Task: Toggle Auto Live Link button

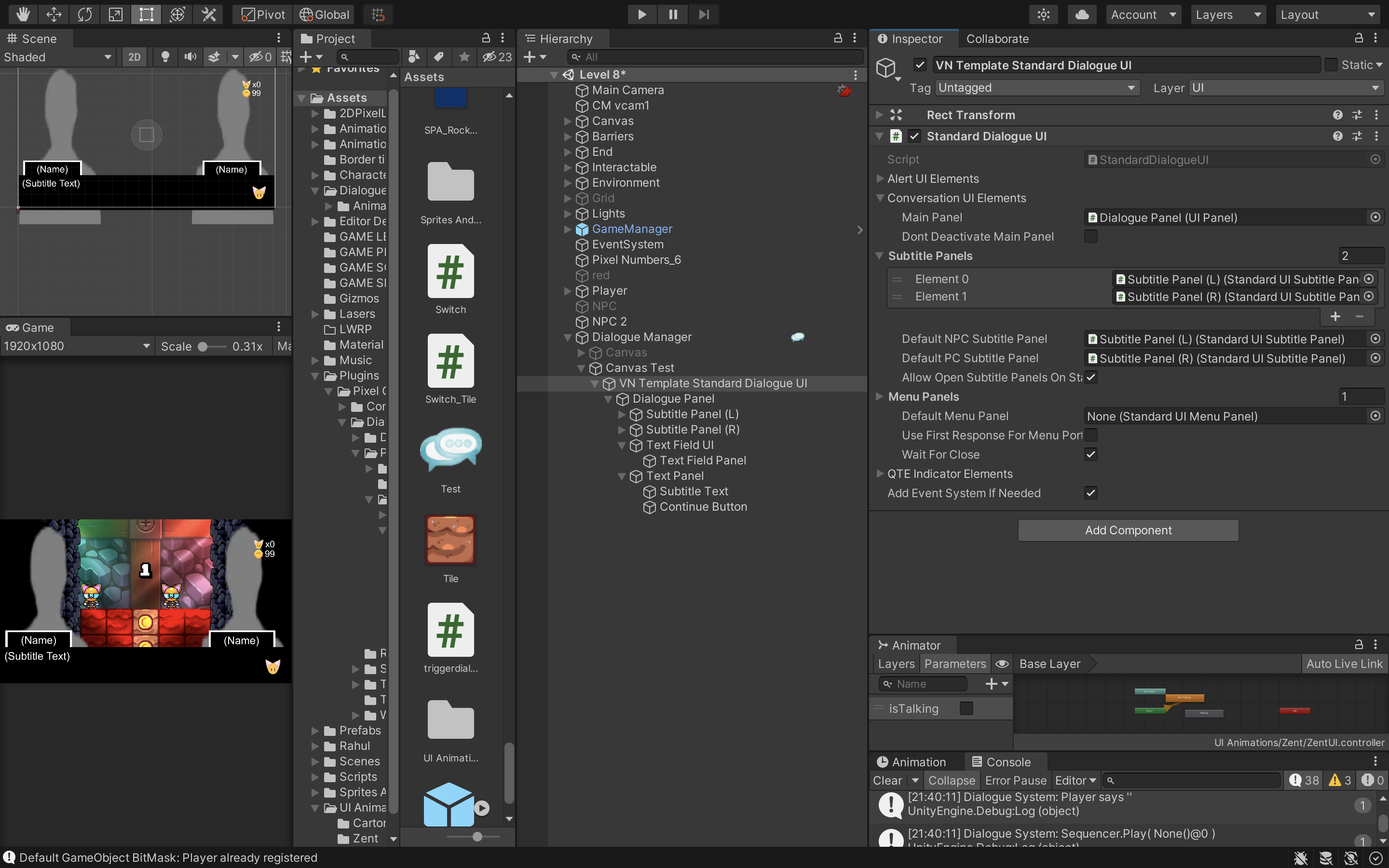Action: [1344, 664]
